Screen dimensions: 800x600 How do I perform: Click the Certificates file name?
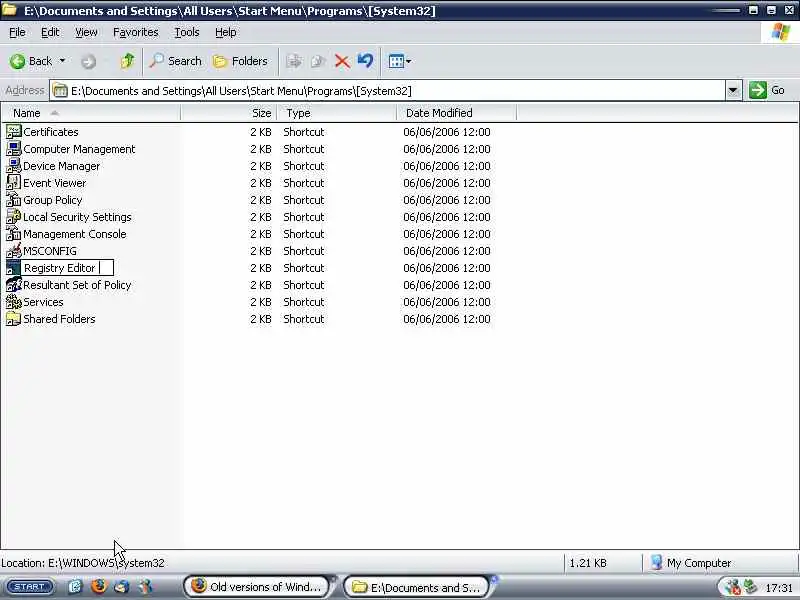pyautogui.click(x=51, y=132)
